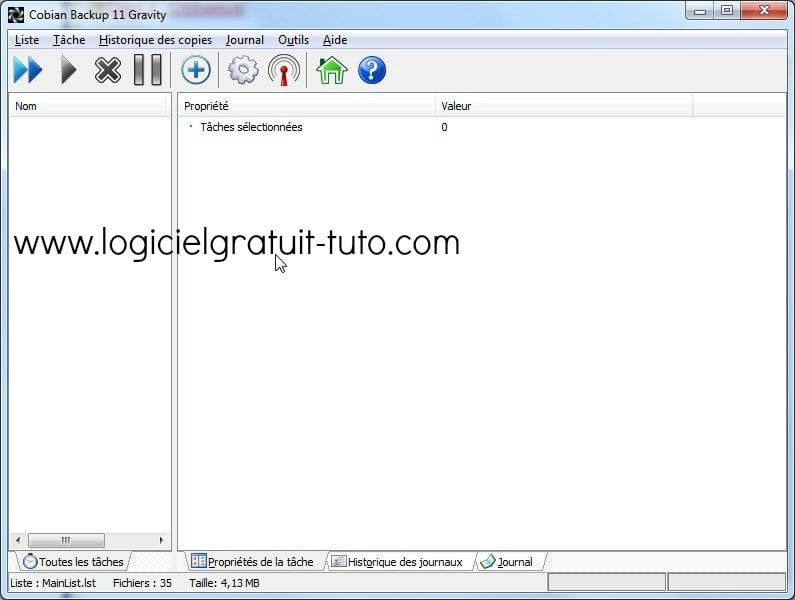Click the Cobian Backup title bar logo
The image size is (795, 600).
coord(16,15)
